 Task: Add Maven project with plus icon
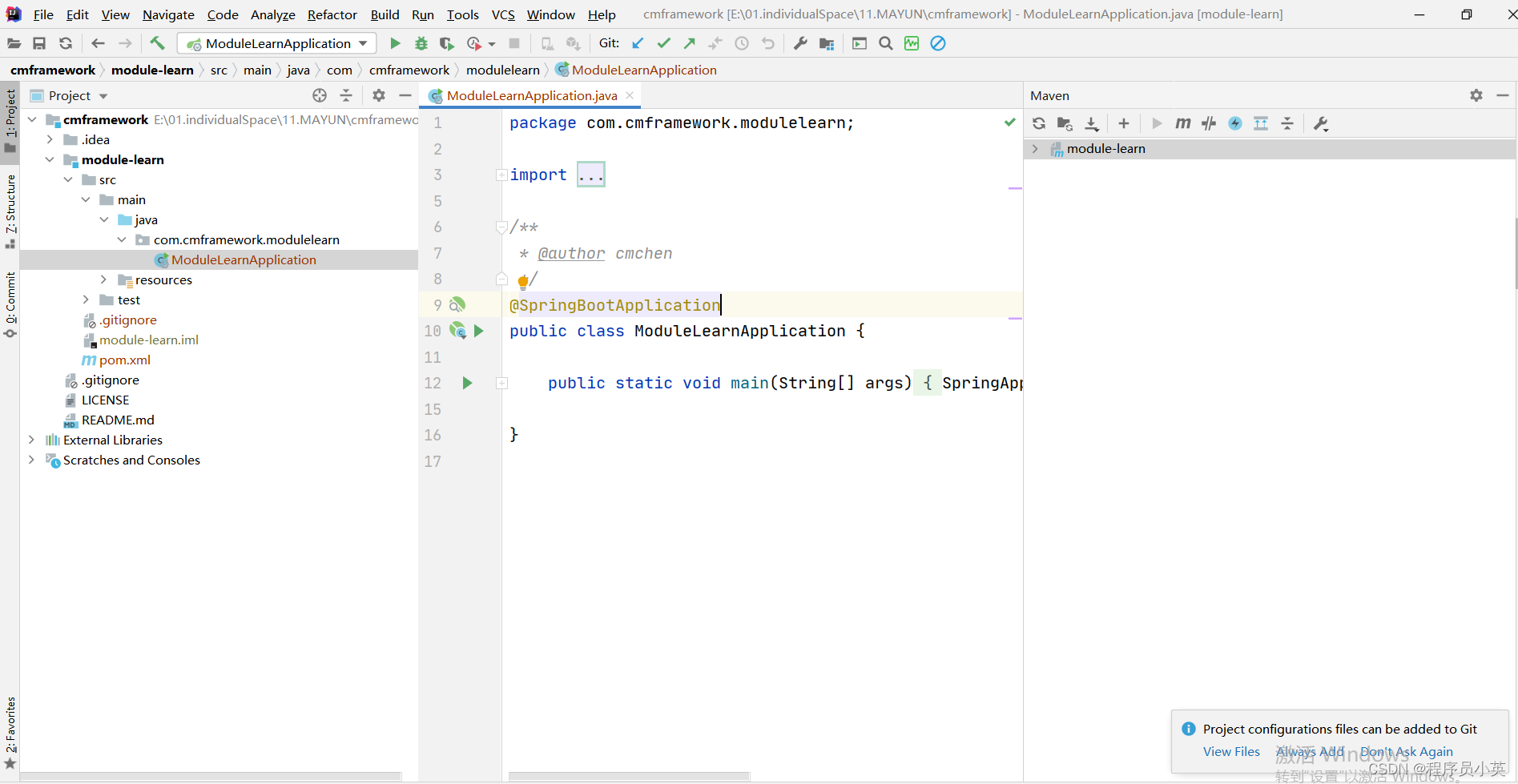(x=1124, y=123)
